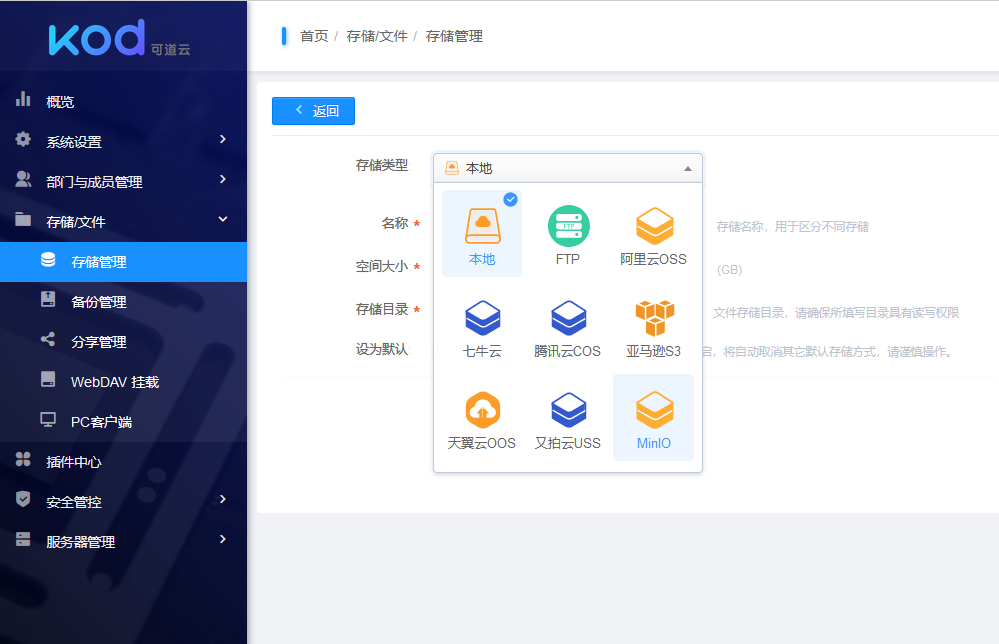
Task: Click the 存储类型 combo box showing 本地
Action: (568, 168)
